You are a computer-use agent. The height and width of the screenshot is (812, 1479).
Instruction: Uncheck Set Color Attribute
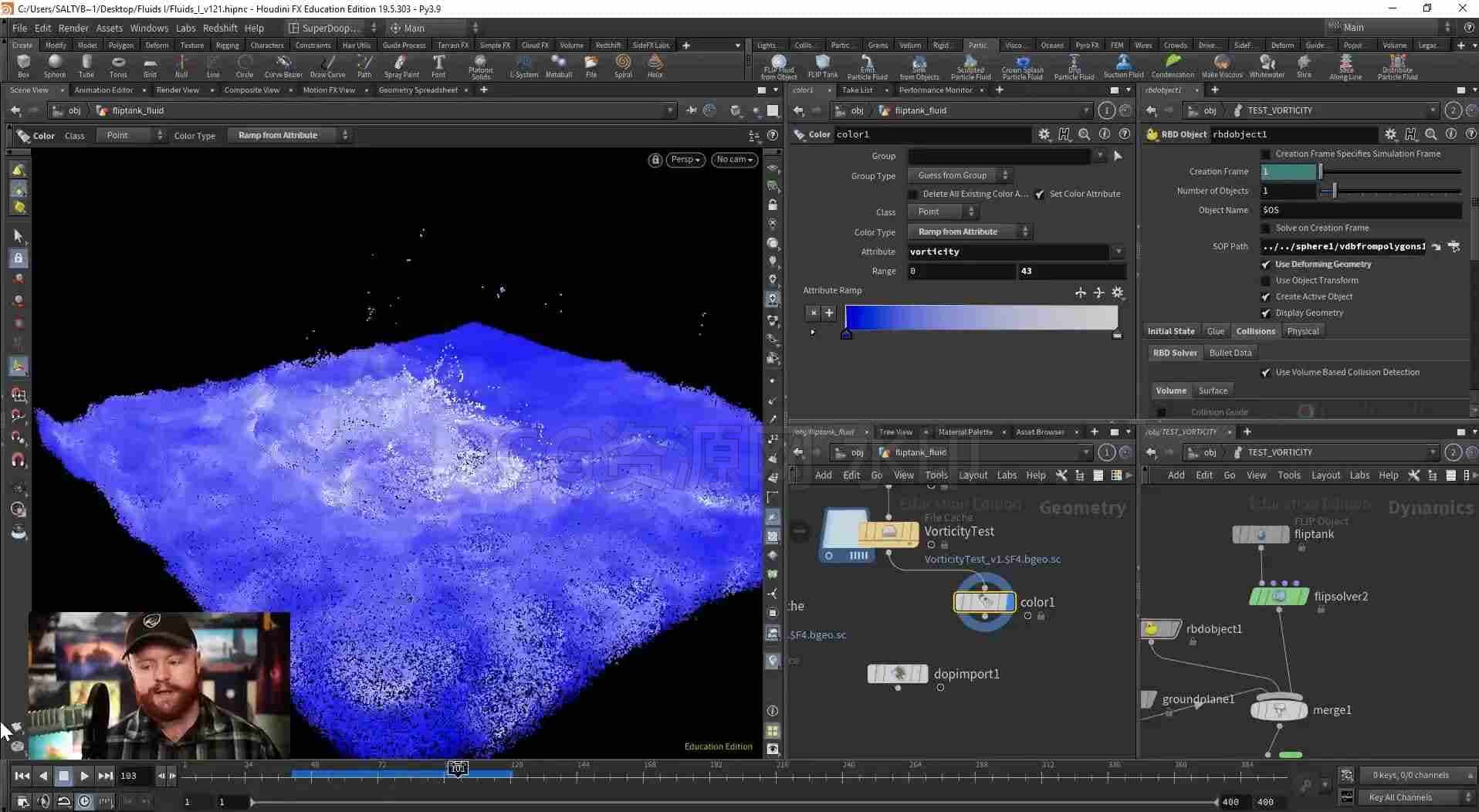pyautogui.click(x=1040, y=195)
